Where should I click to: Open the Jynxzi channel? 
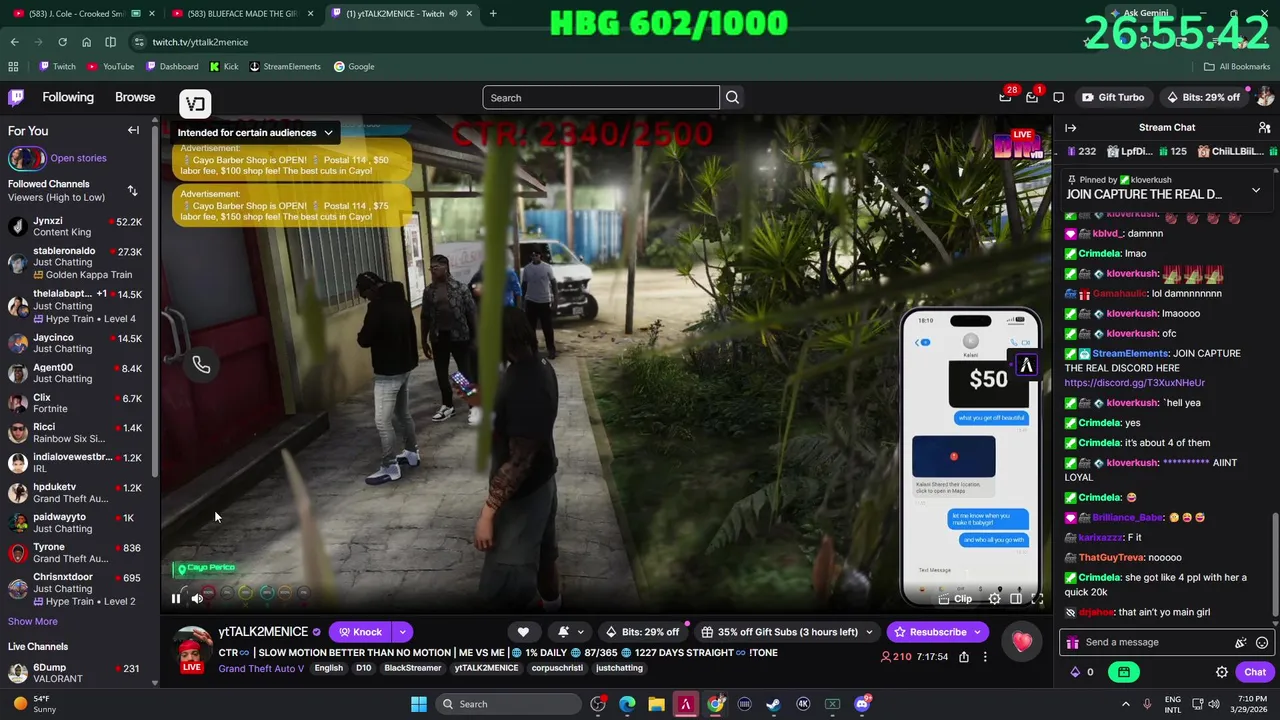[75, 226]
